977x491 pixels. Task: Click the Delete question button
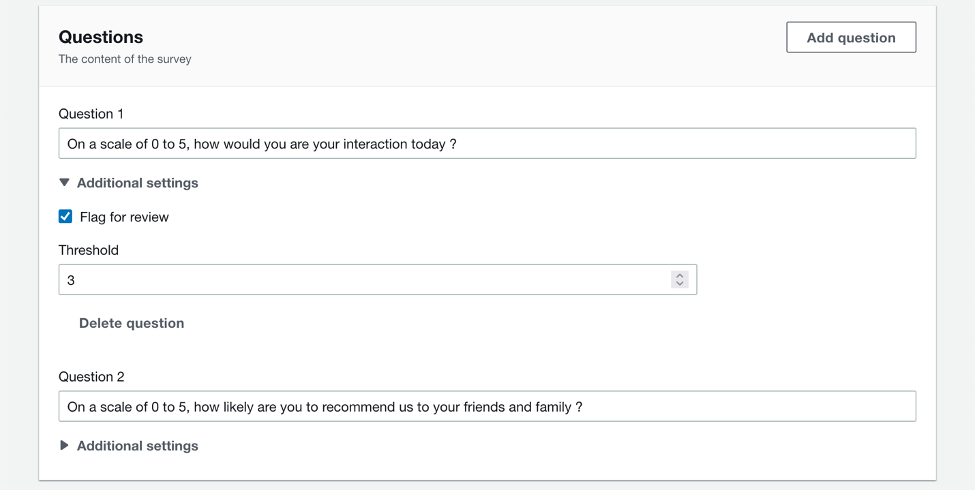[x=131, y=323]
